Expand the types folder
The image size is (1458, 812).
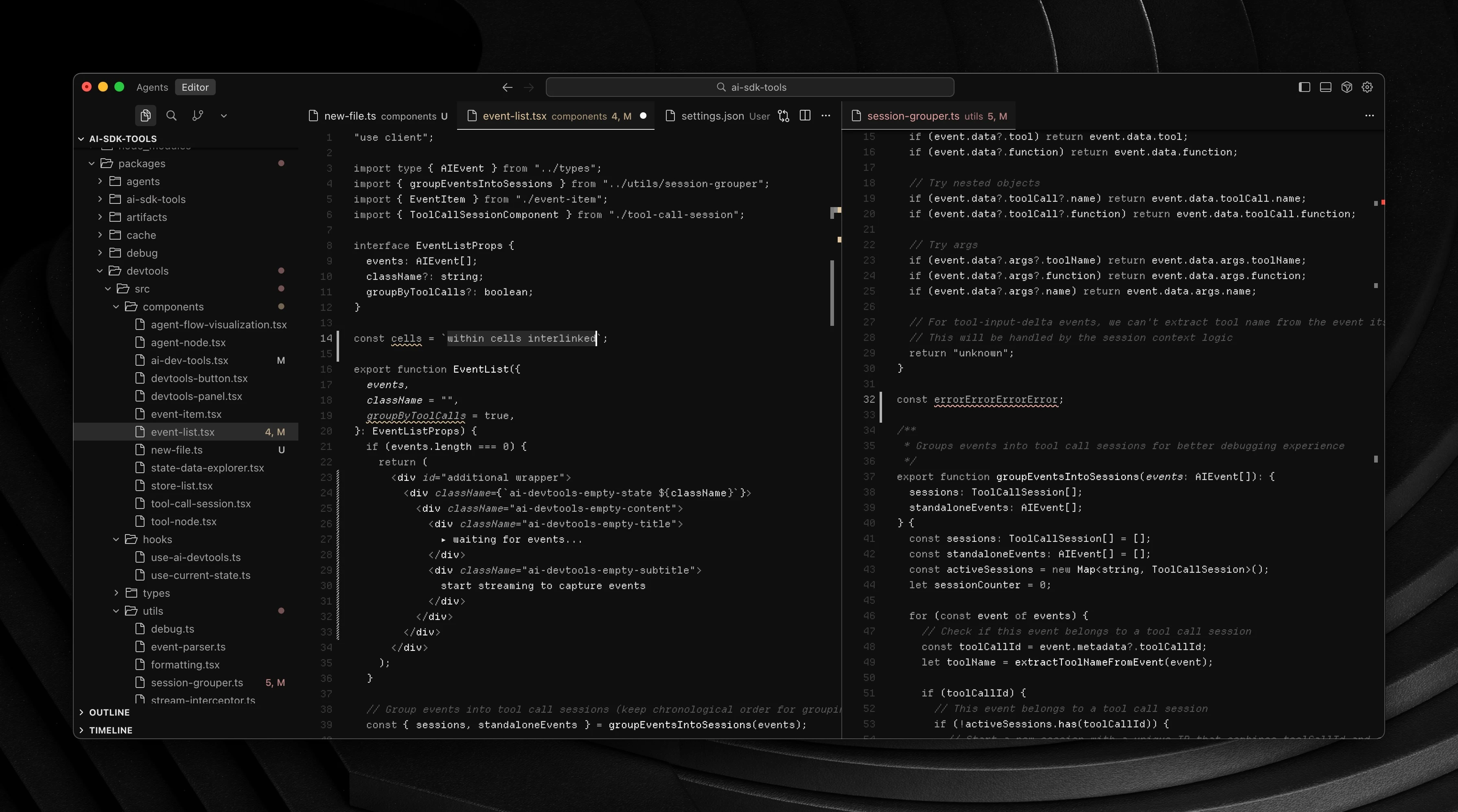tap(155, 592)
